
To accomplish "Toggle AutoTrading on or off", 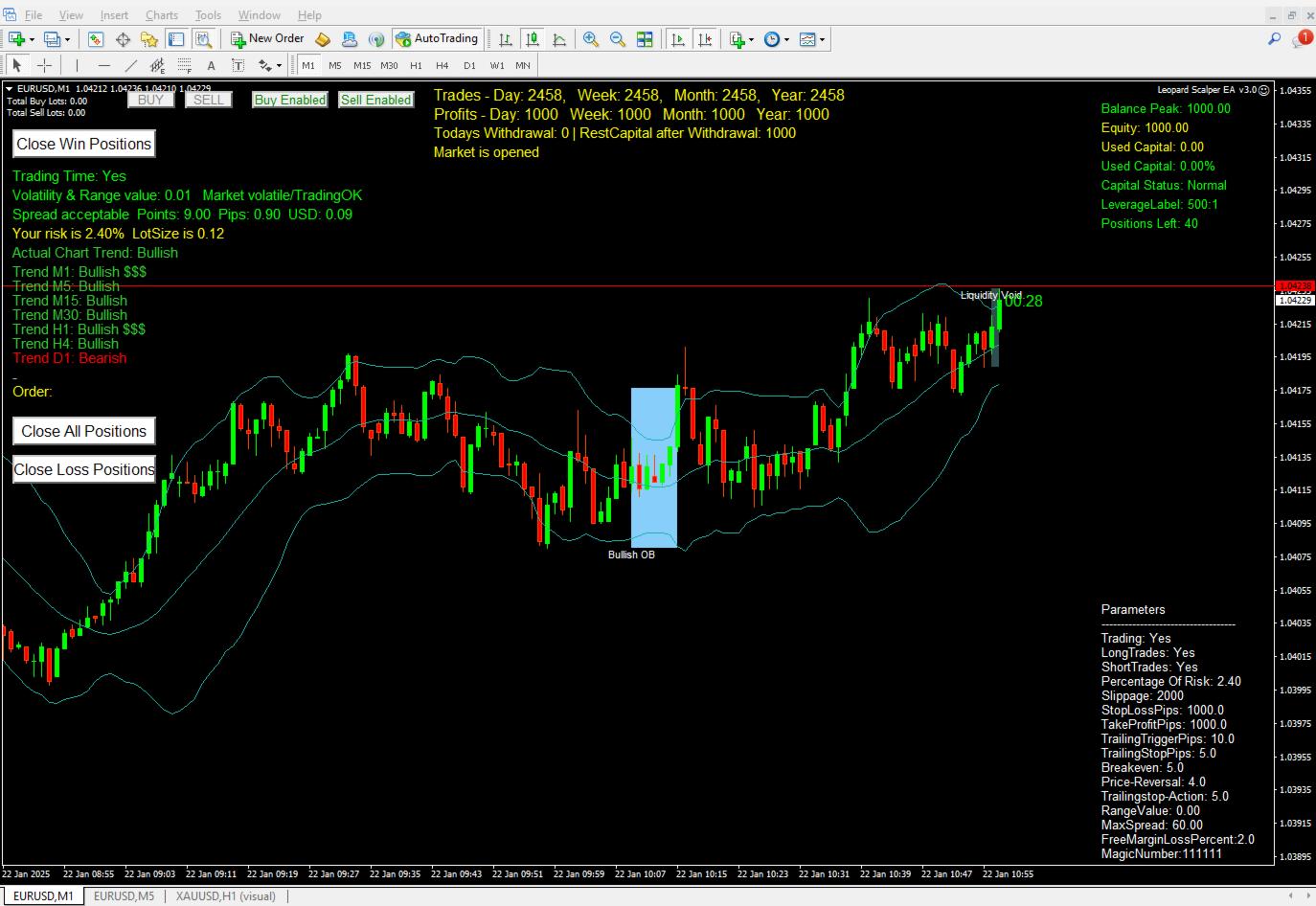I will coord(437,38).
